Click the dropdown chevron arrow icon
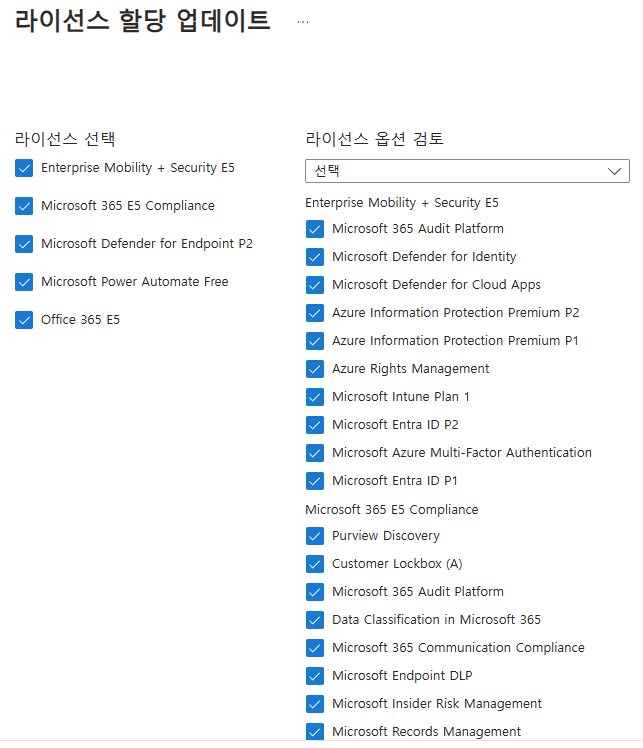The image size is (643, 748). click(x=614, y=171)
